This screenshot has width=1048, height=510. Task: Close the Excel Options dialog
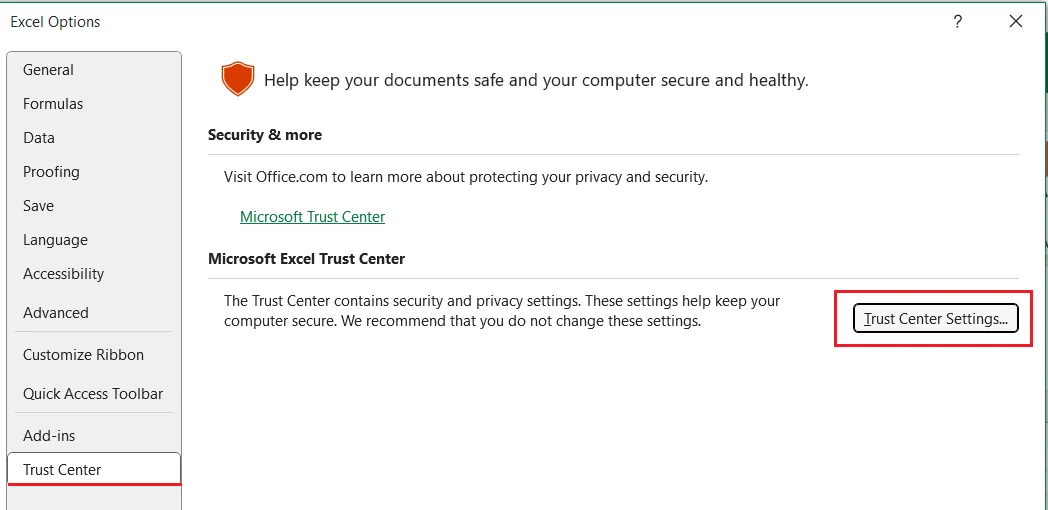[1016, 21]
